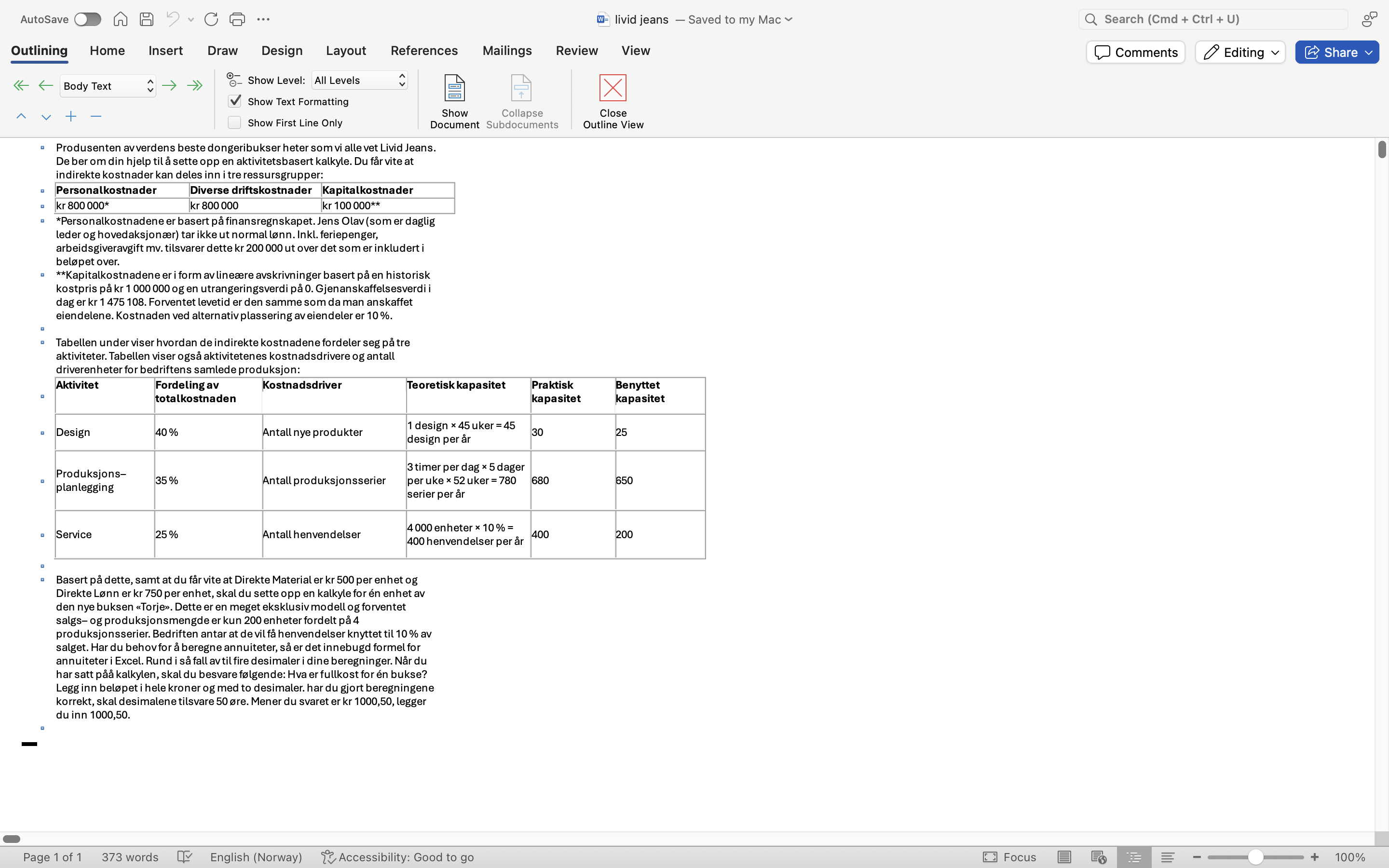Toggle the AutoSave switch
The height and width of the screenshot is (868, 1389).
point(88,19)
